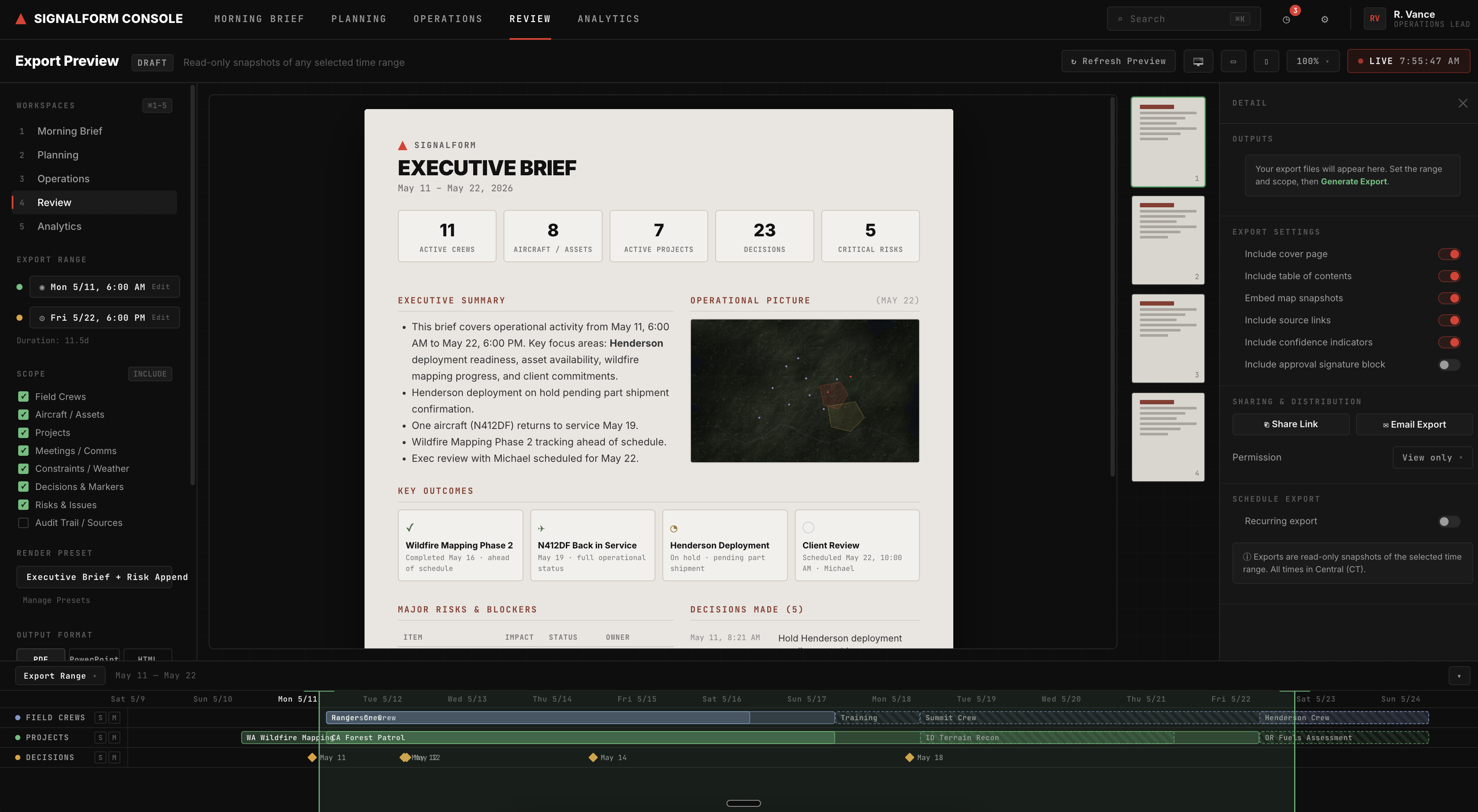Click the Signalform red triangle logo
Viewport: 1478px width, 812px height.
click(21, 19)
